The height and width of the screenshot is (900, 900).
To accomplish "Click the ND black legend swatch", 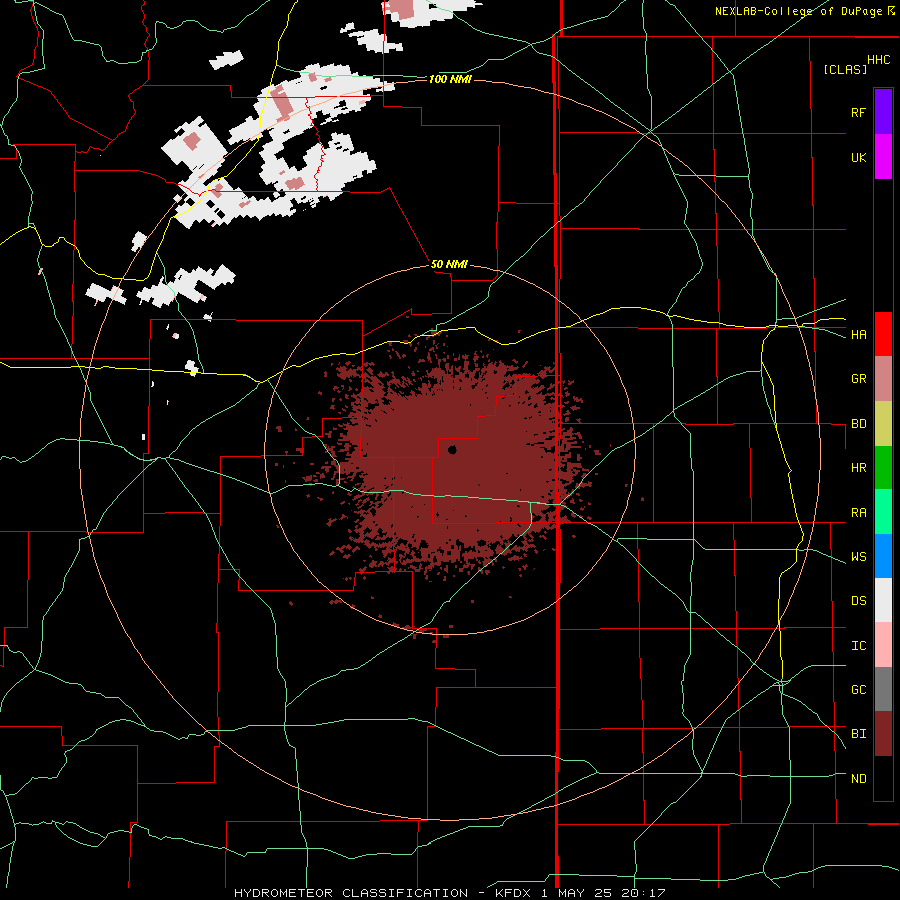I will (883, 778).
